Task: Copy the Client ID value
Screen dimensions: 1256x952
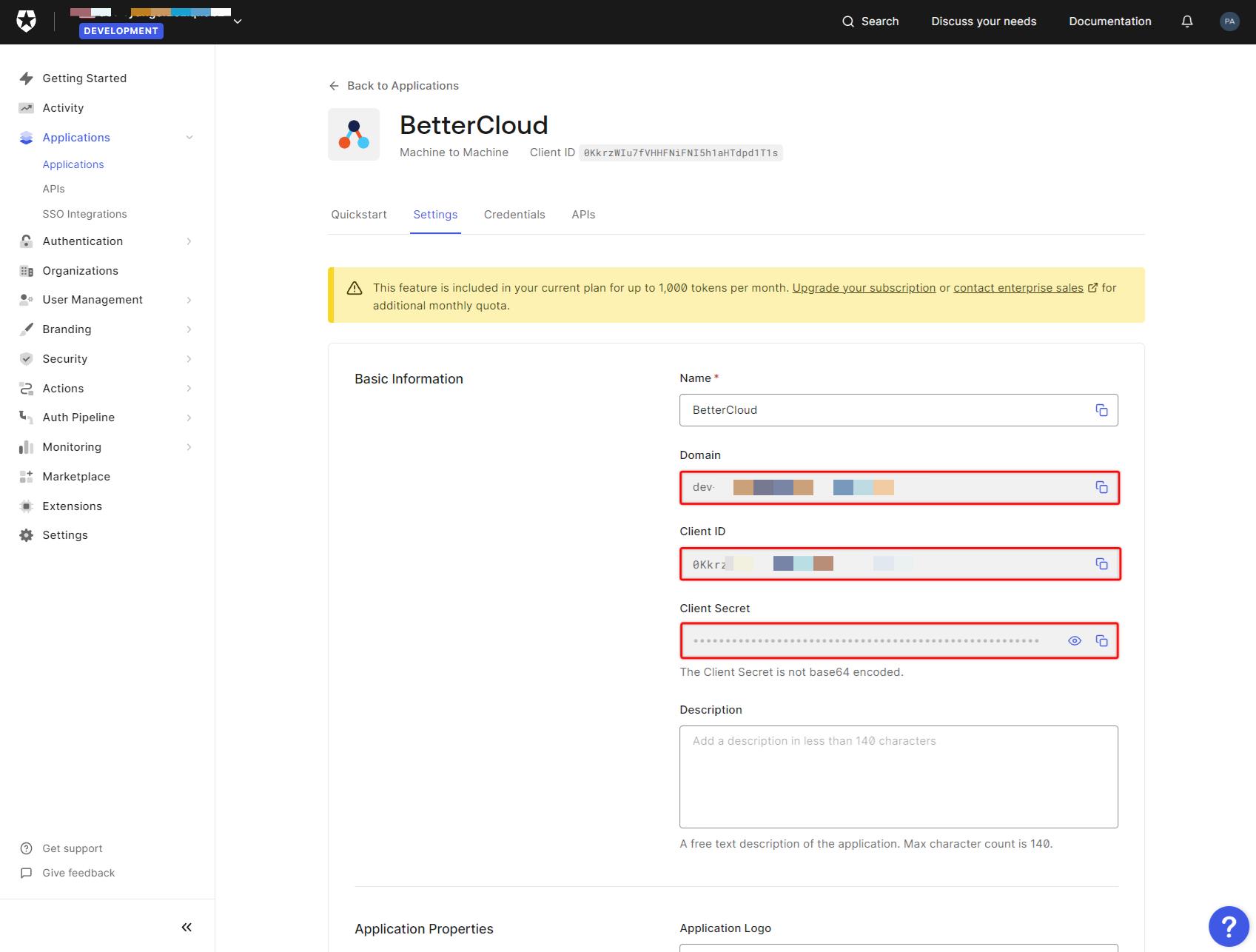Action: click(x=1102, y=563)
